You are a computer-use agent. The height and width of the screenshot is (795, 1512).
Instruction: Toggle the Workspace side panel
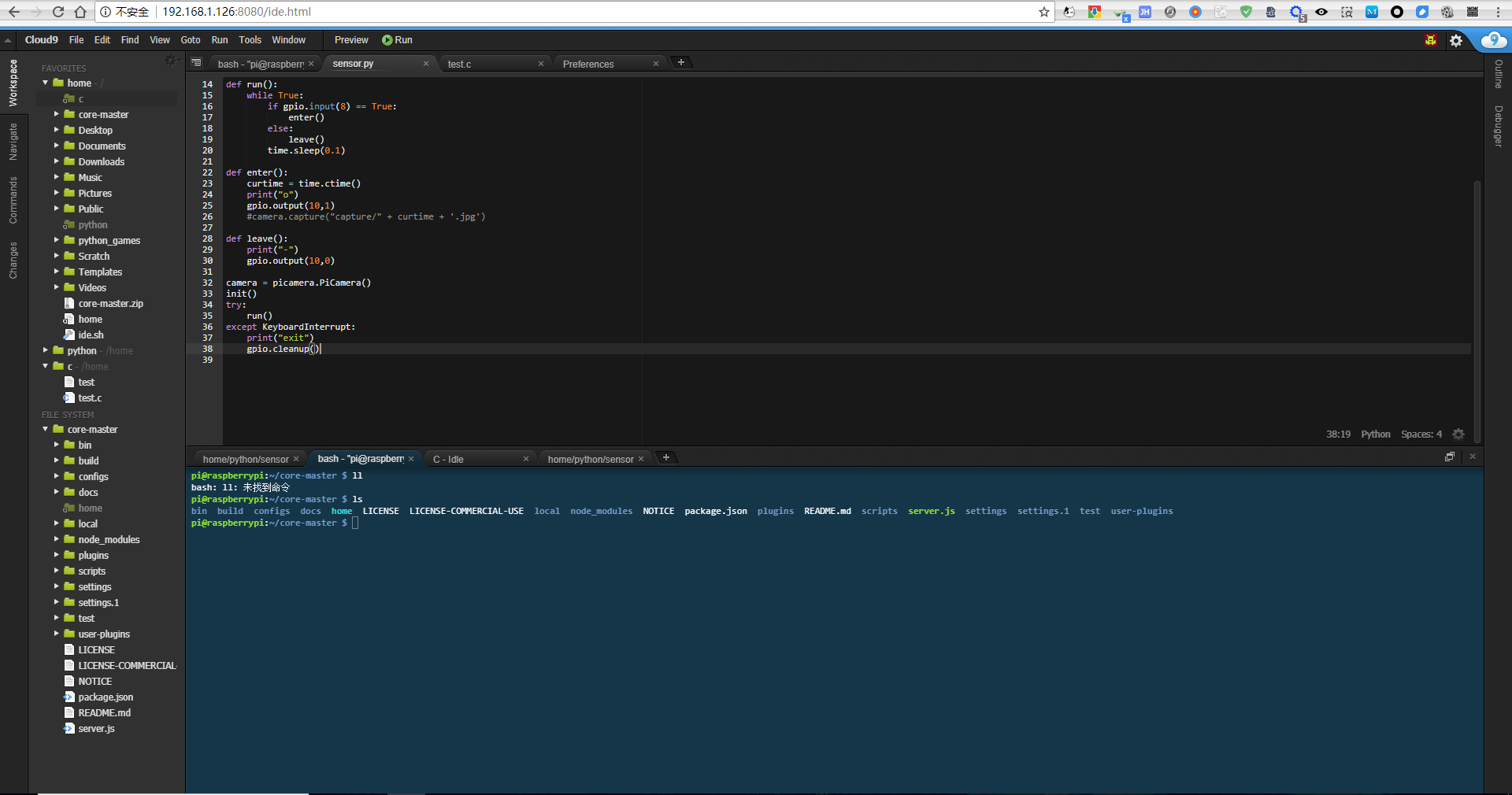click(13, 83)
